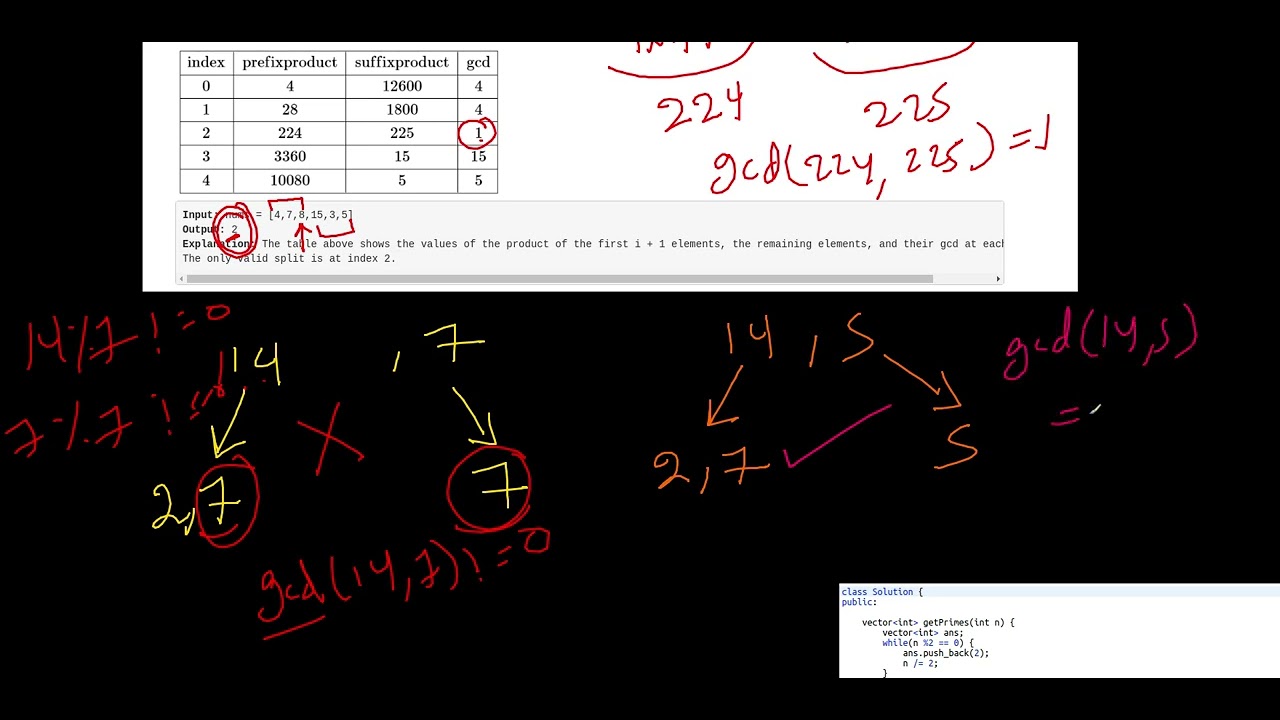1280x720 pixels.
Task: Click the line "The only valid split is at index 2."
Action: [289, 258]
